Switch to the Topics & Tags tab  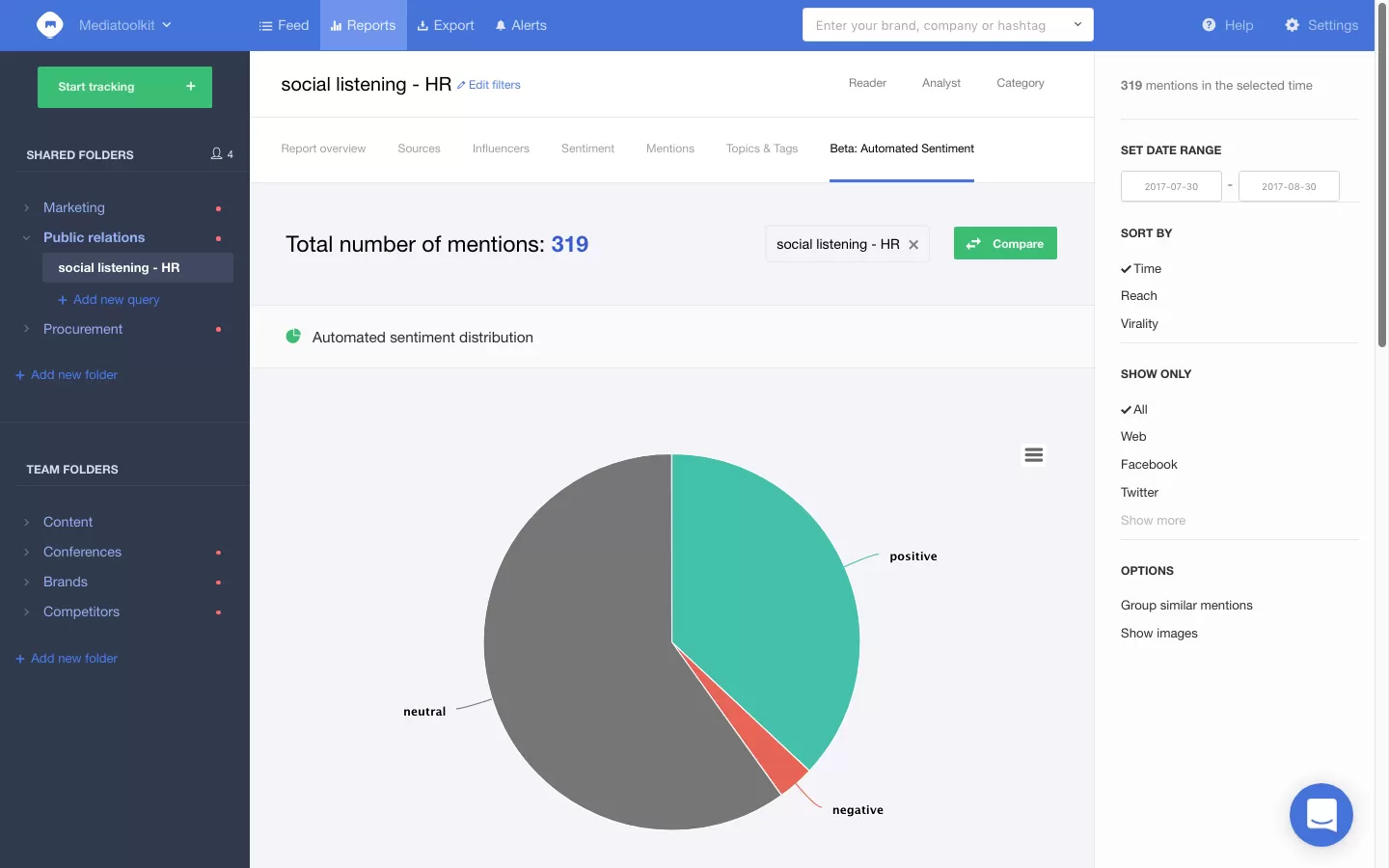click(761, 149)
